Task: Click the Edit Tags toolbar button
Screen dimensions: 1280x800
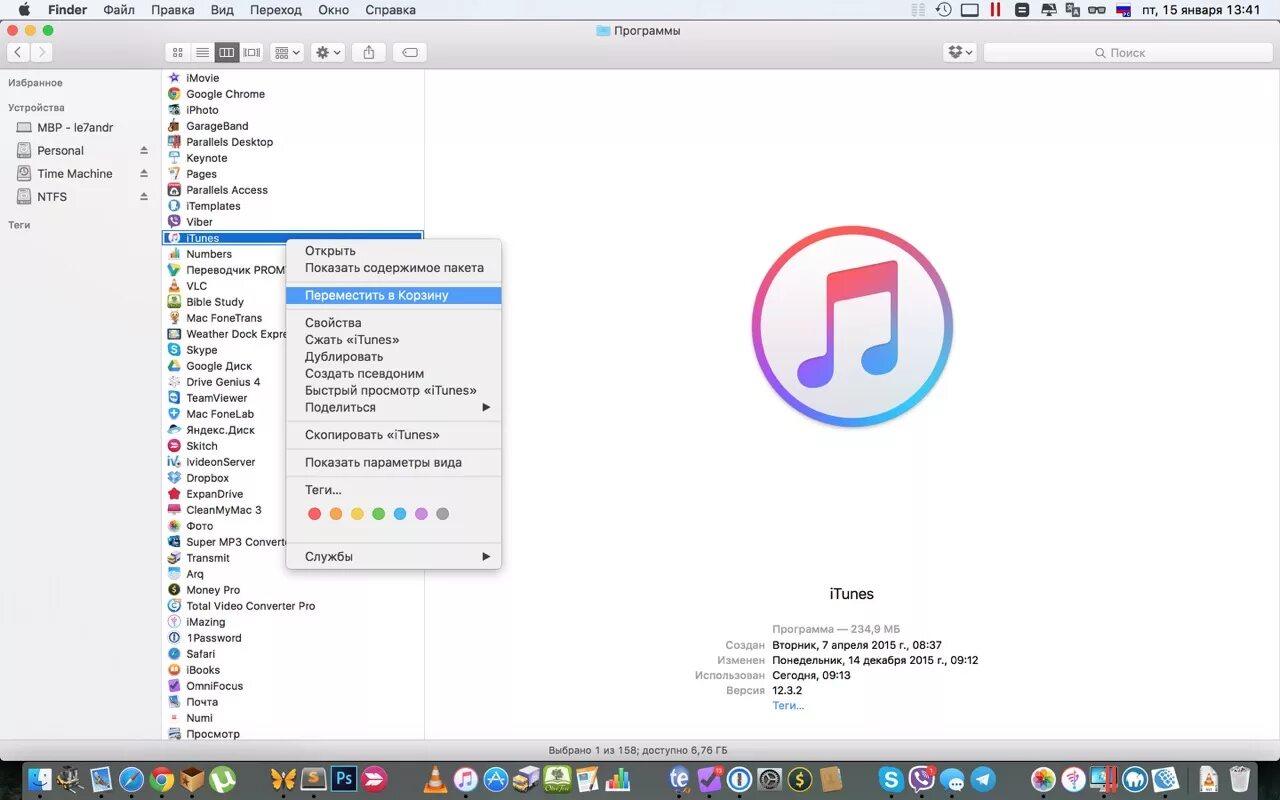Action: coord(410,52)
